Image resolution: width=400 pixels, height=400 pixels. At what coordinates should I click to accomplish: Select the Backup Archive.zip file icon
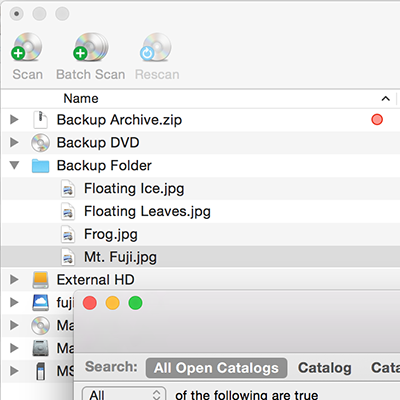pyautogui.click(x=40, y=120)
